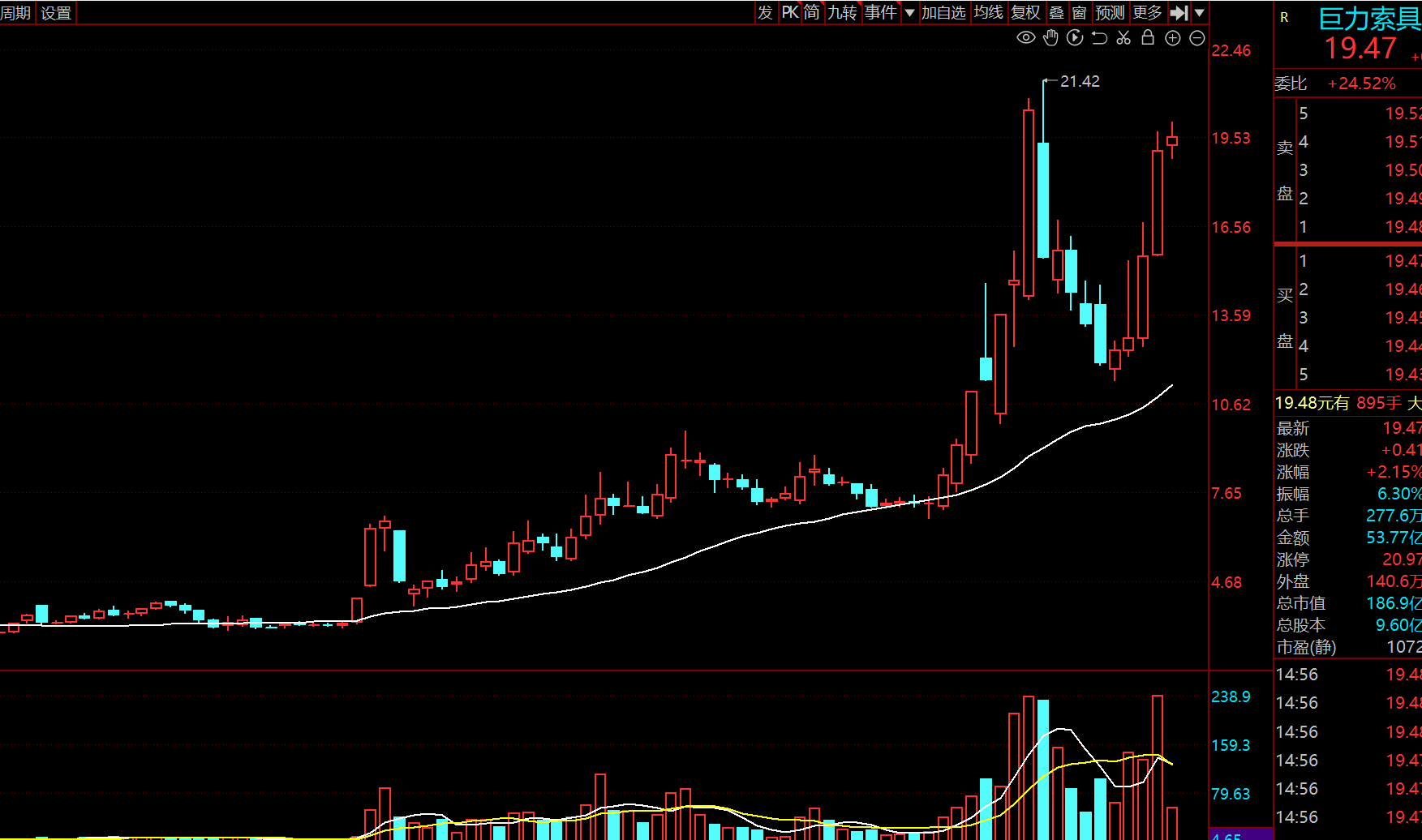Click the 巨力索具 stock name
Screen dimensions: 1422x840
point(1369,19)
